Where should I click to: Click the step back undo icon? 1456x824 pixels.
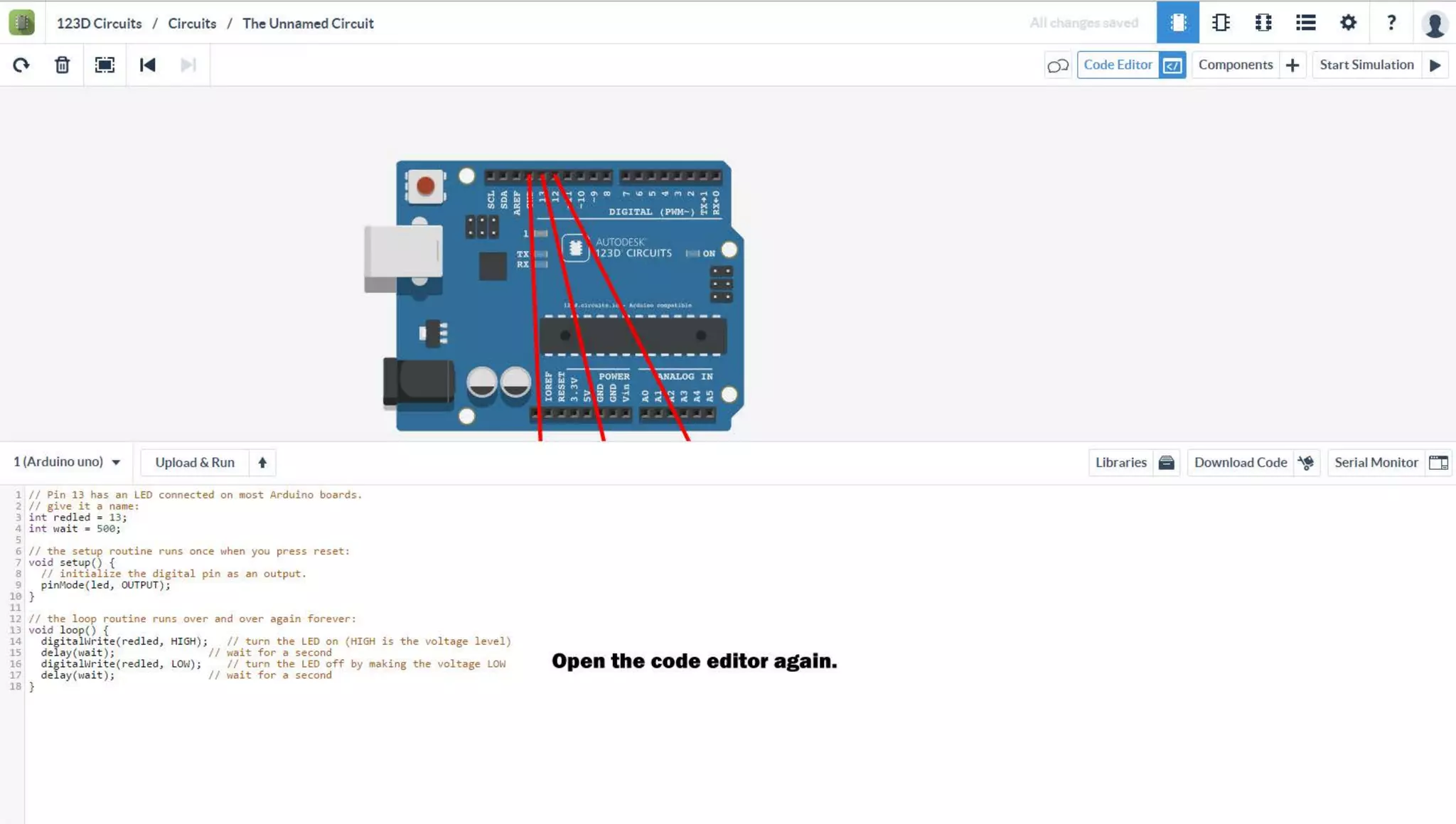click(147, 65)
